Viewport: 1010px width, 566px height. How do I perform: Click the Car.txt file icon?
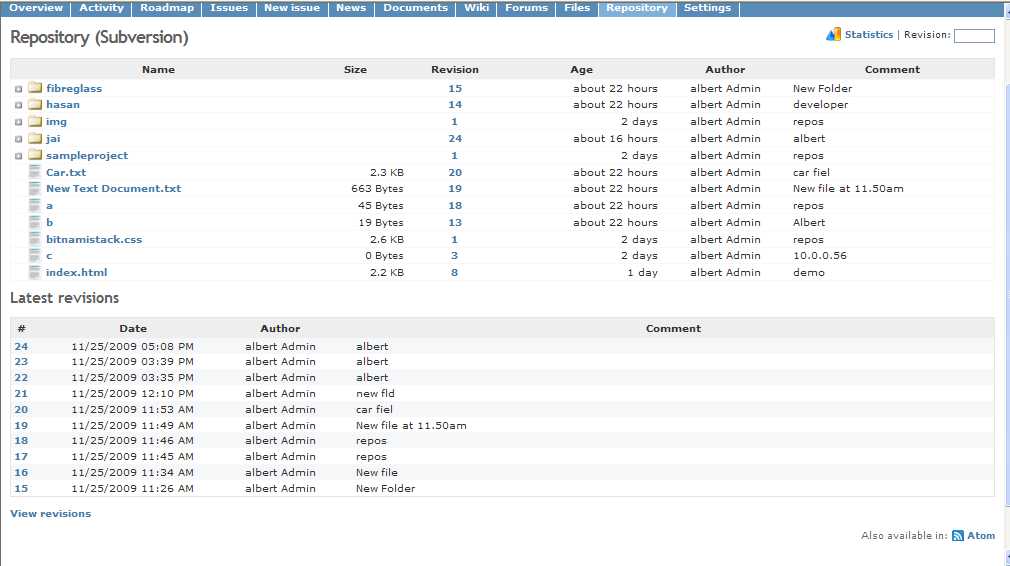click(x=35, y=172)
